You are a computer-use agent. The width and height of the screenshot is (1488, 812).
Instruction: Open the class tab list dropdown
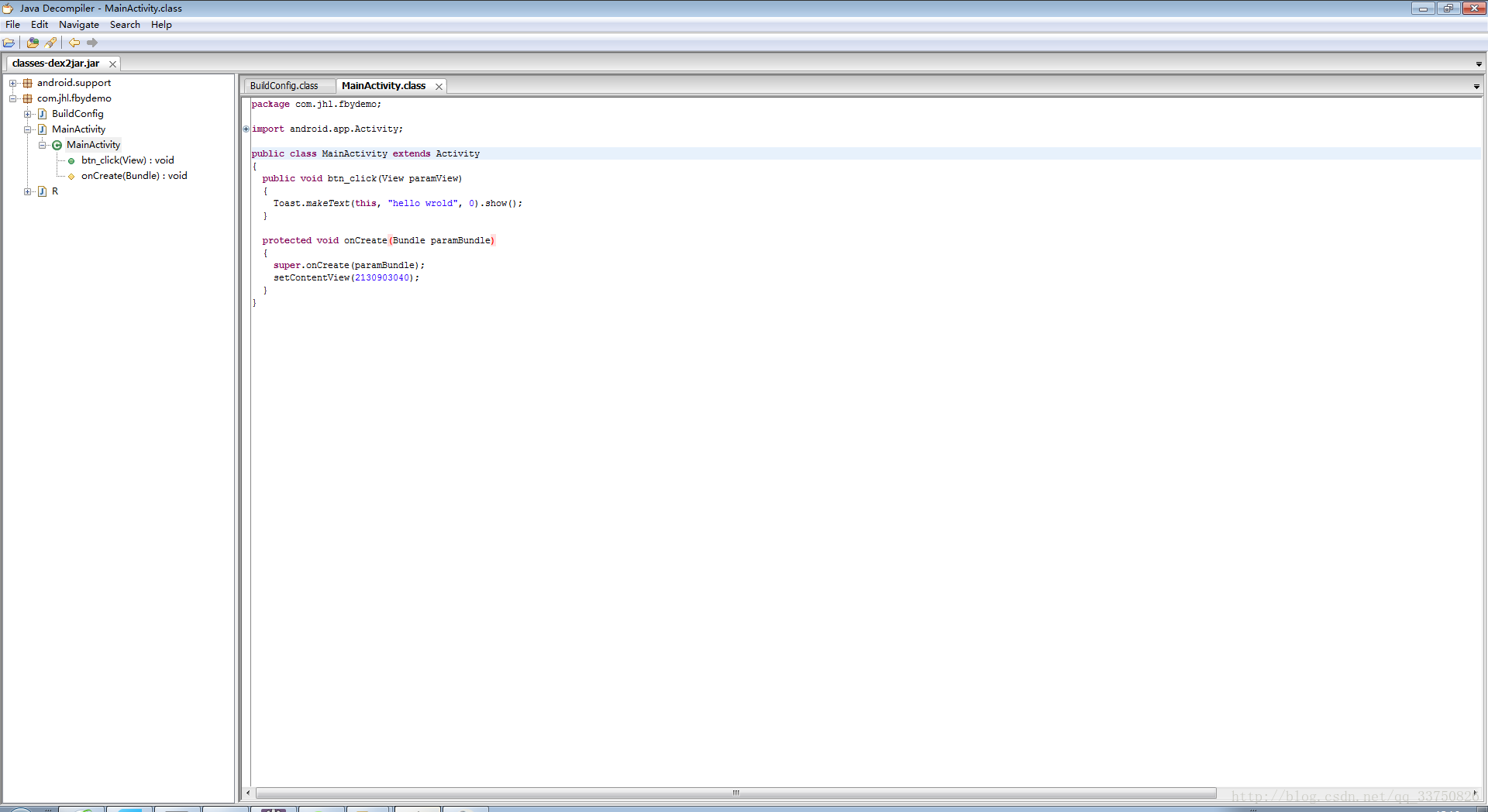(1476, 87)
